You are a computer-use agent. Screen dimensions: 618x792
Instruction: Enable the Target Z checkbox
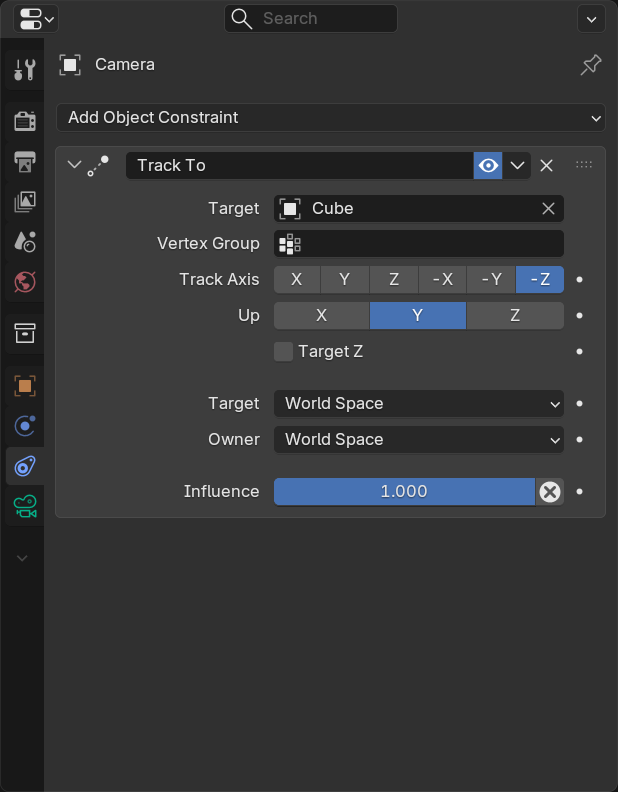[x=283, y=352]
